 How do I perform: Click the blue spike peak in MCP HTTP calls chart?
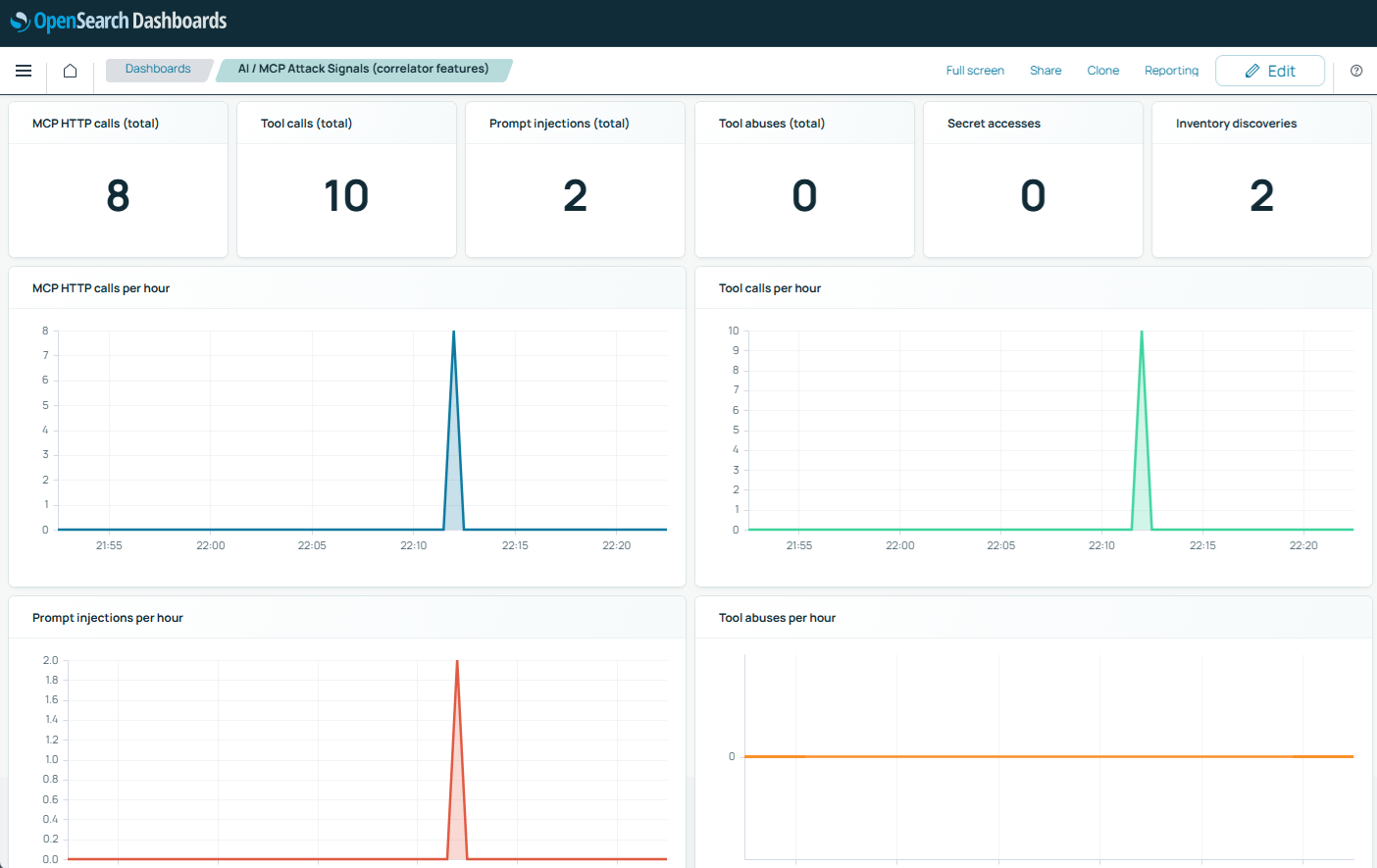(453, 332)
